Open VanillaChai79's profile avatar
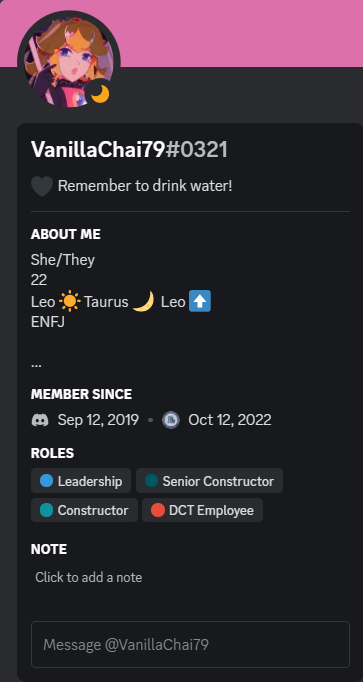The width and height of the screenshot is (363, 682). [68, 61]
